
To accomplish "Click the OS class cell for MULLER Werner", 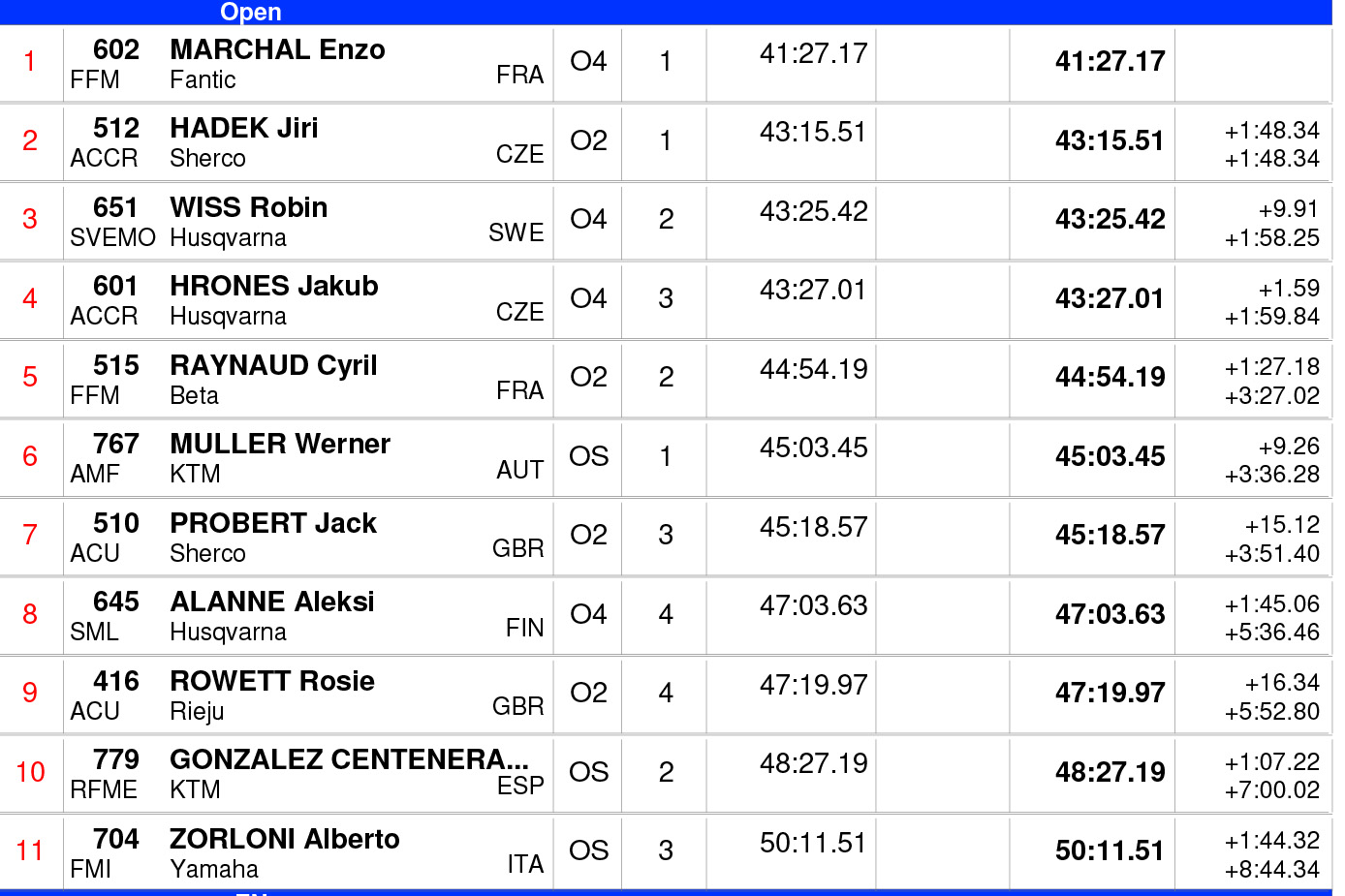I will 588,456.
